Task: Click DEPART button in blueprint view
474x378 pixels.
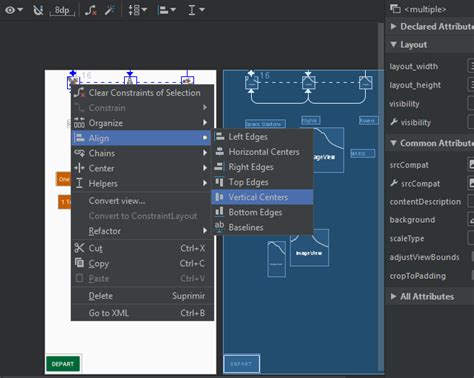Action: coord(241,364)
